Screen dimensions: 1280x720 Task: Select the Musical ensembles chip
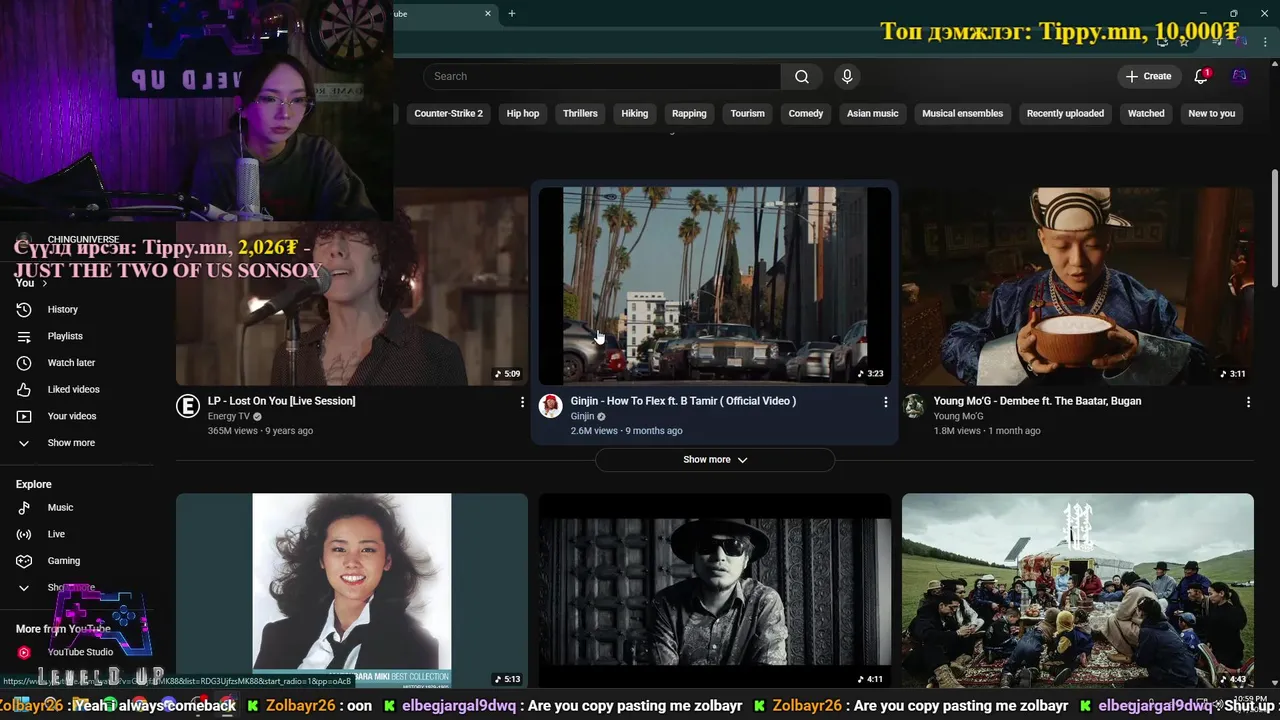(962, 113)
